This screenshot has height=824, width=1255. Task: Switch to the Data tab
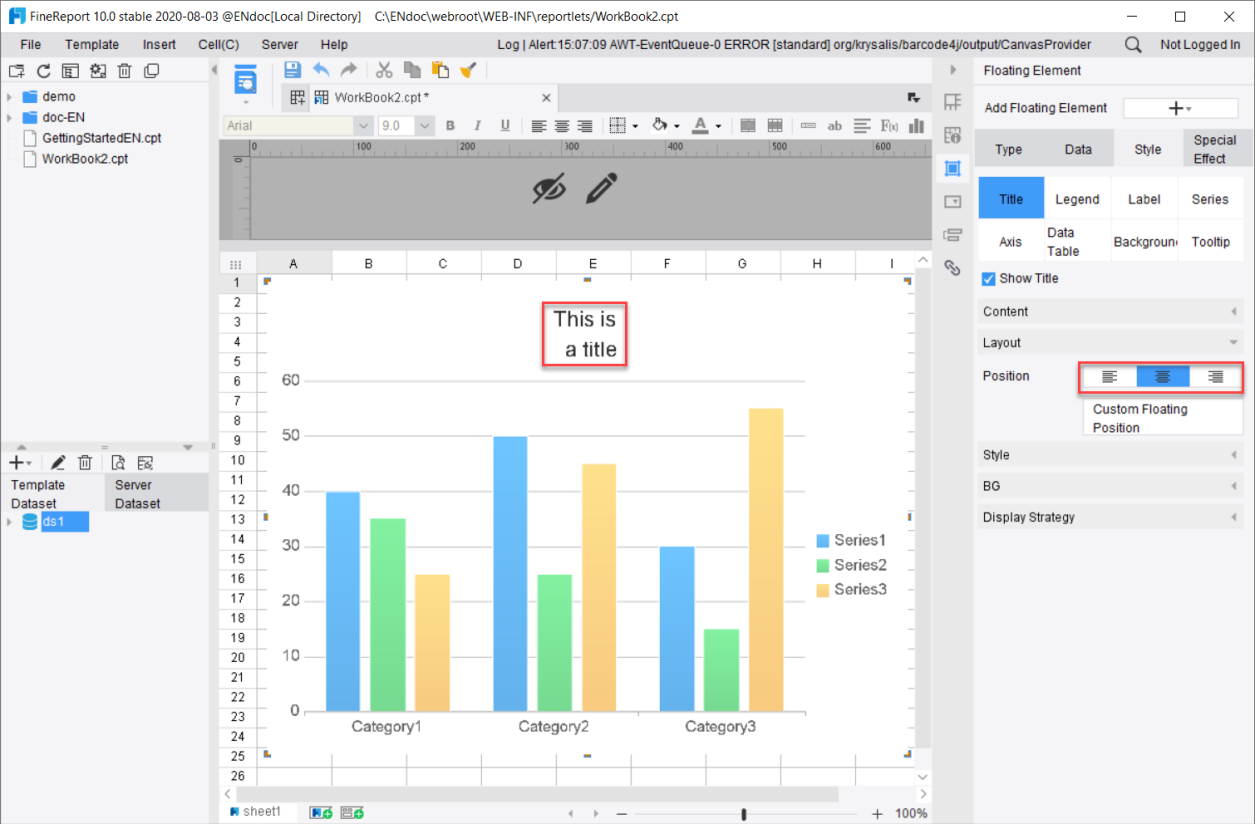(1078, 149)
